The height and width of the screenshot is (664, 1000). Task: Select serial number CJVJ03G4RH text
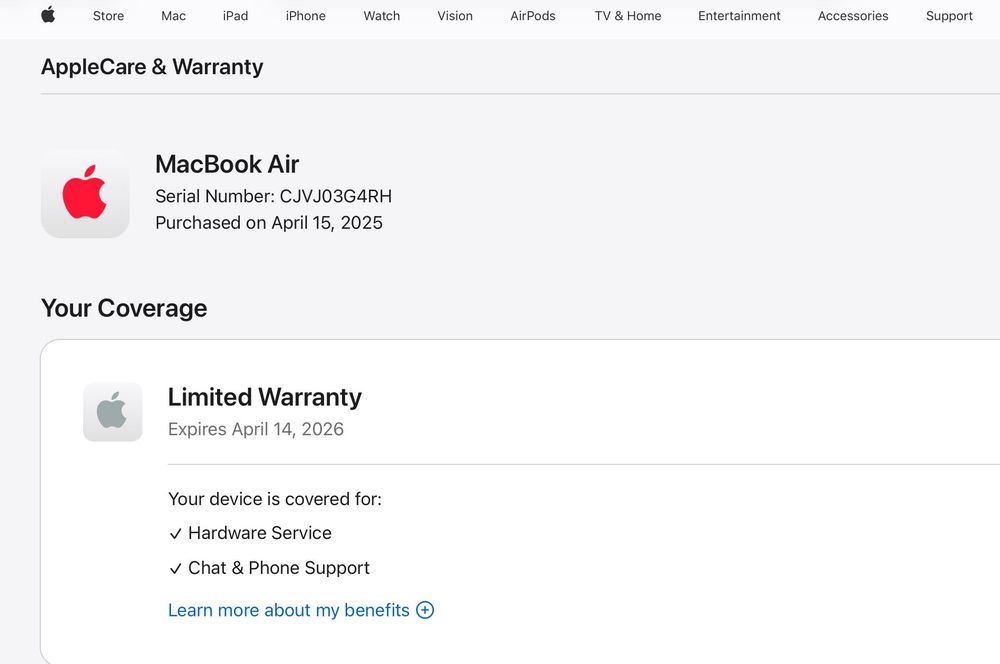tap(335, 196)
